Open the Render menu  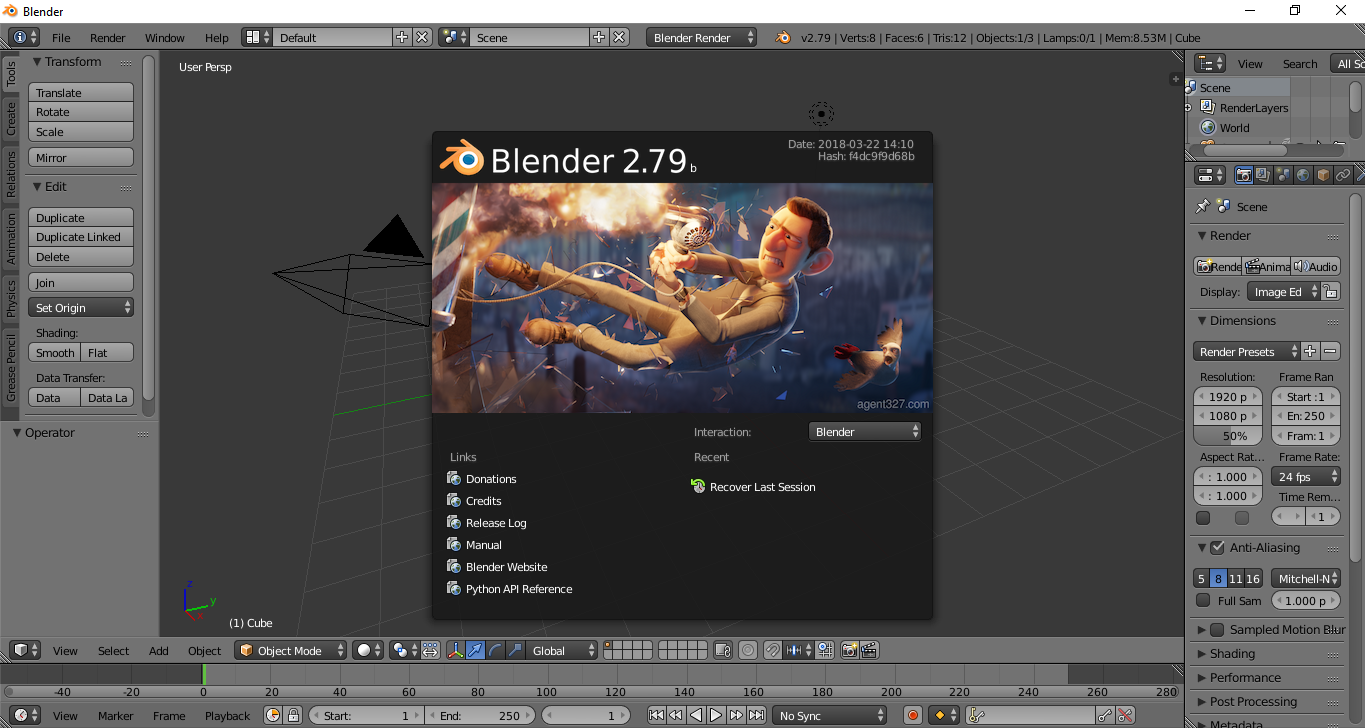tap(107, 37)
